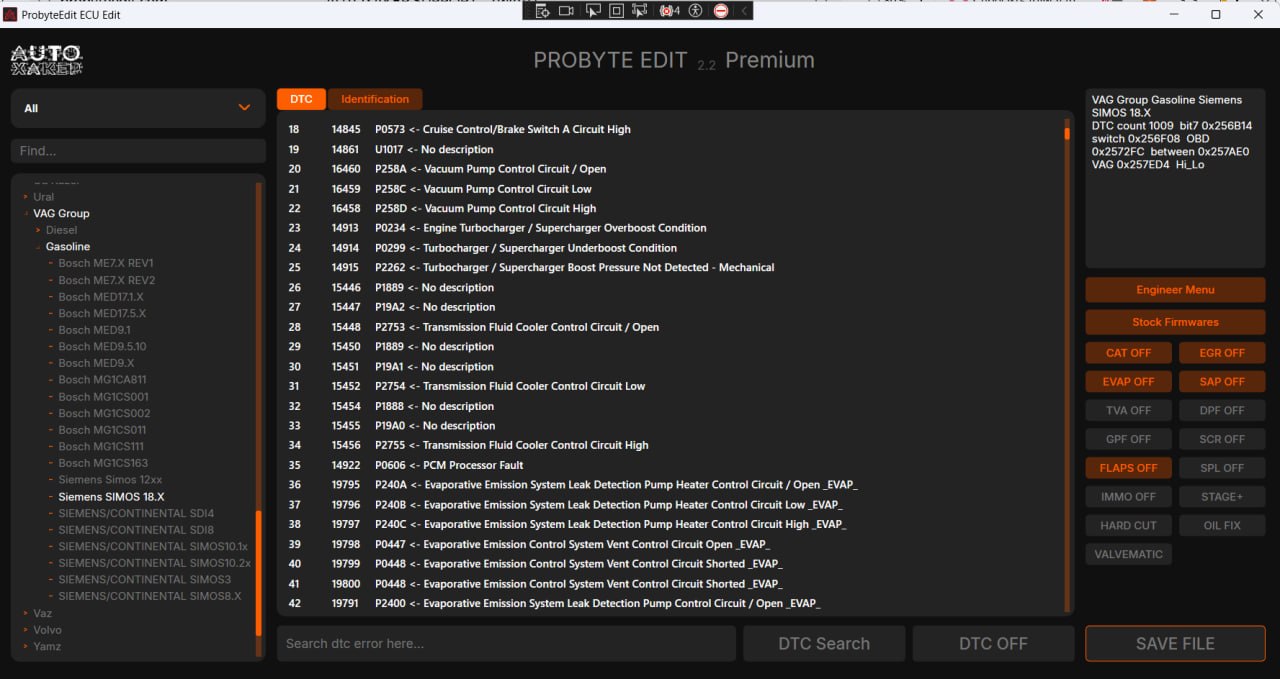This screenshot has height=679, width=1280.
Task: Collapse the debug toolbar with the chevron
Action: click(x=744, y=11)
